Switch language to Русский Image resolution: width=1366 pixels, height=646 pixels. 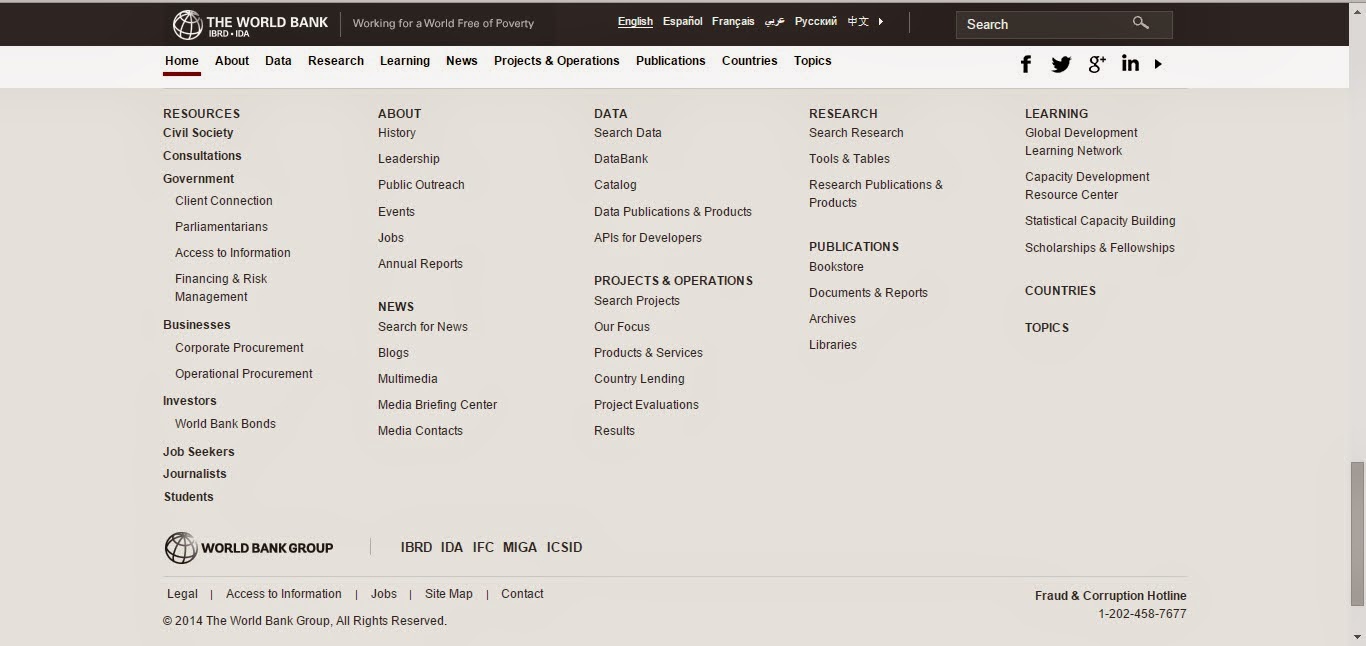(x=816, y=21)
